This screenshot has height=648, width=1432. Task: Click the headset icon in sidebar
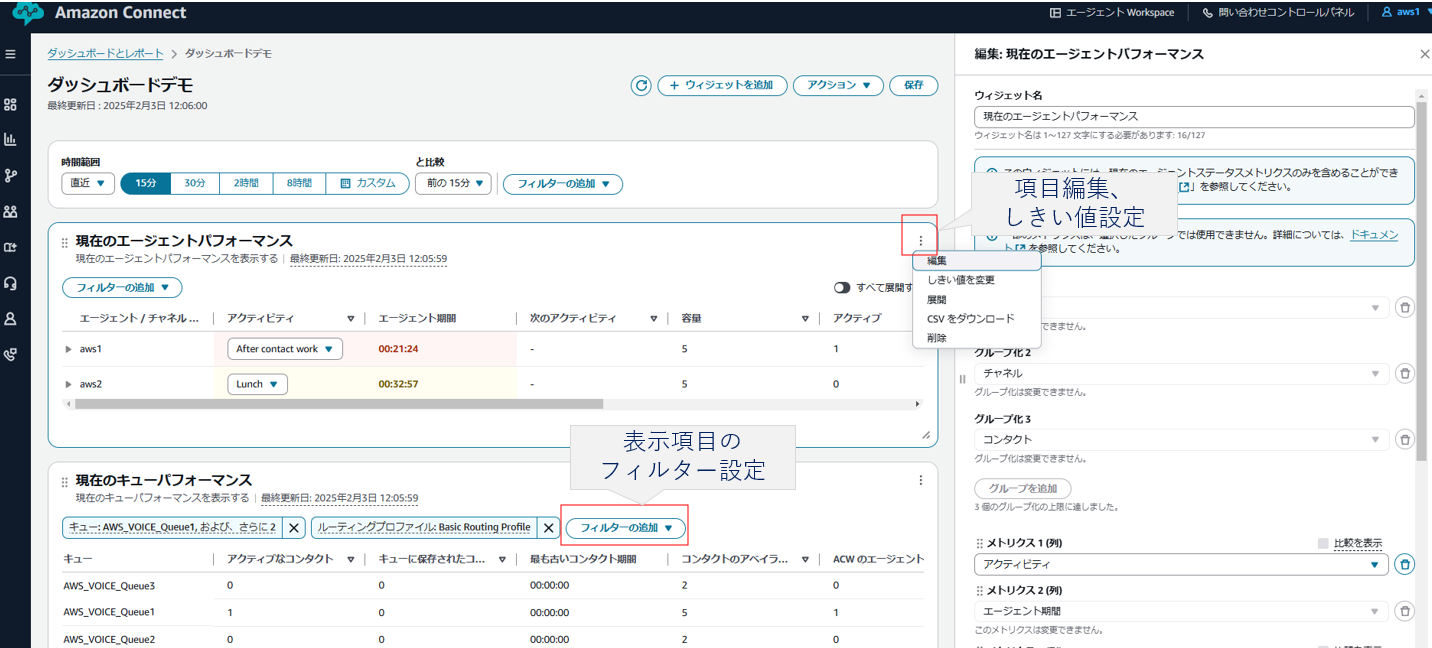pos(10,283)
